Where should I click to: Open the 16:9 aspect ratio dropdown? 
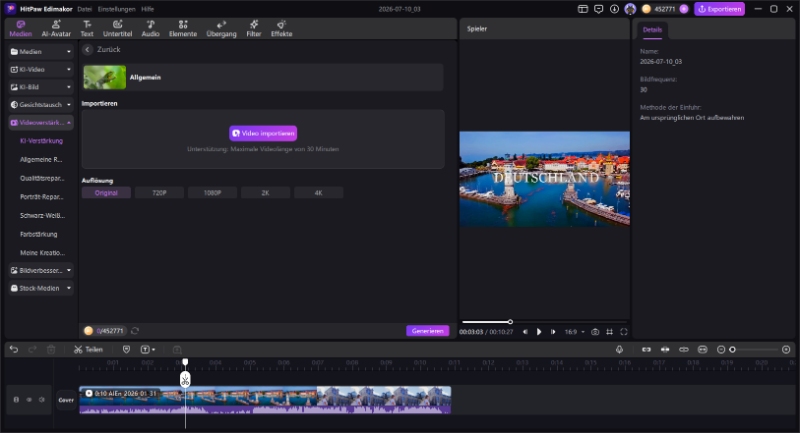point(574,332)
